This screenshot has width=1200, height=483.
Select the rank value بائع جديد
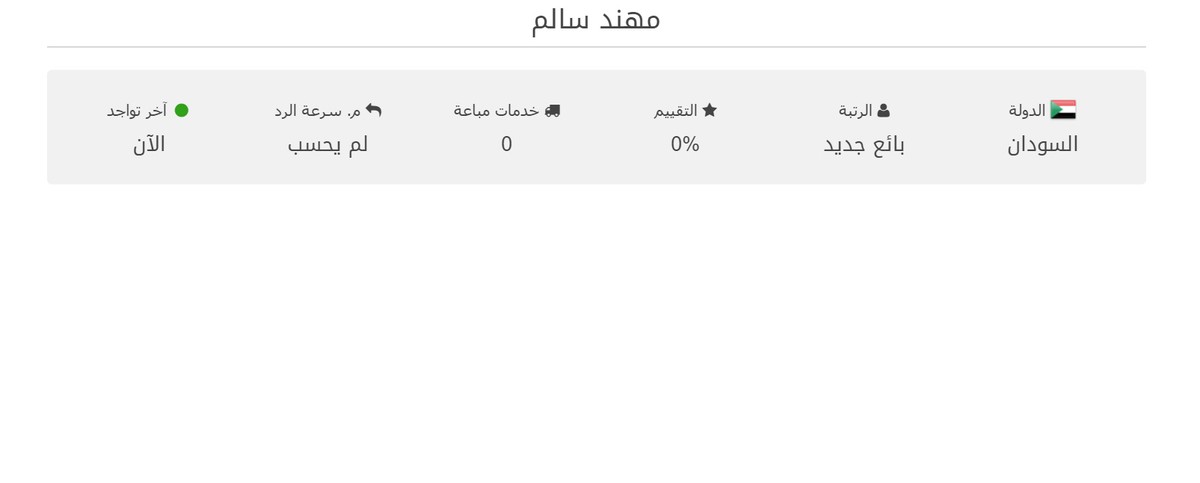tap(864, 144)
